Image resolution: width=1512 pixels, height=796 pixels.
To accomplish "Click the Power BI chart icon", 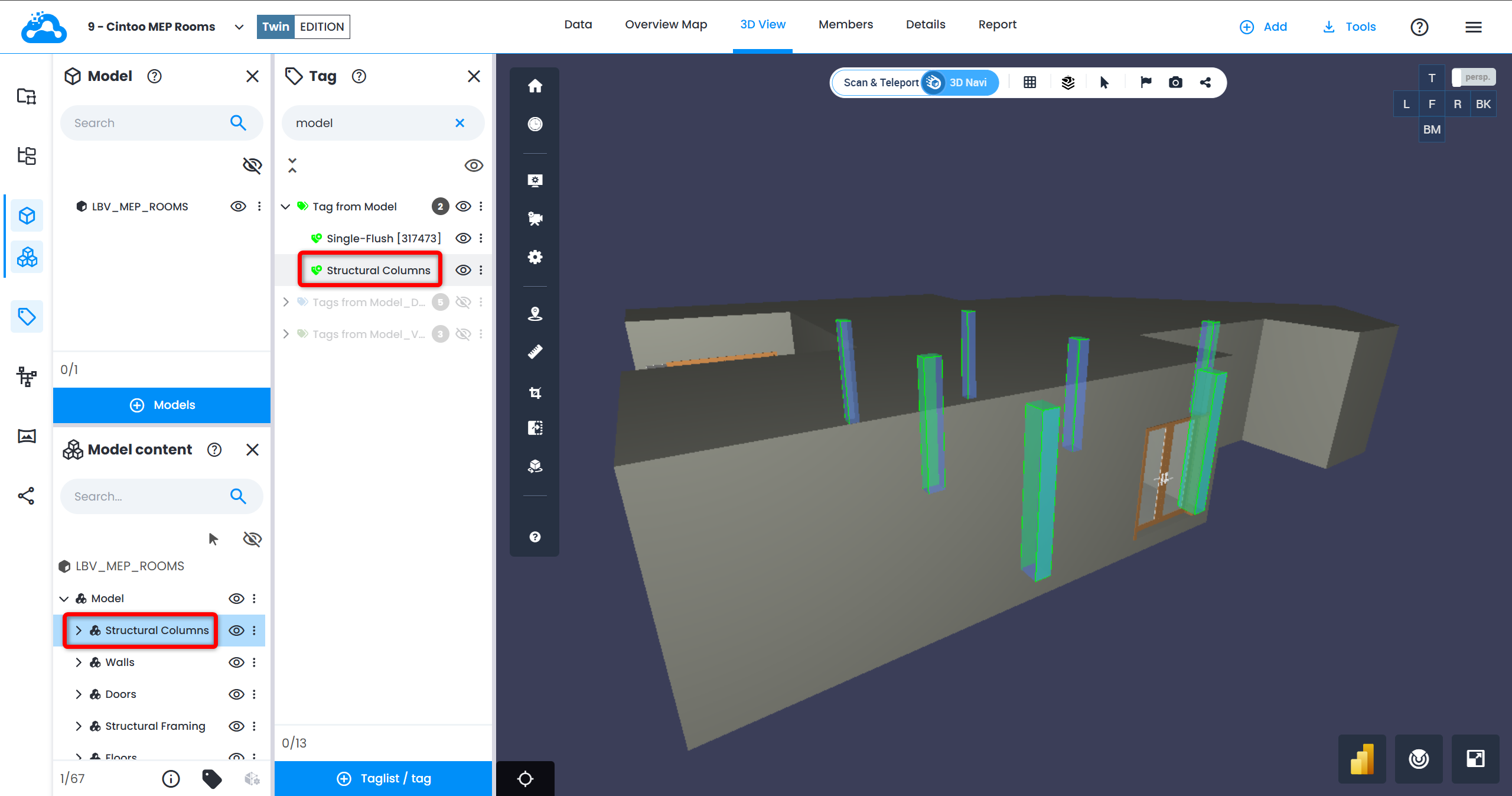I will pos(1361,759).
